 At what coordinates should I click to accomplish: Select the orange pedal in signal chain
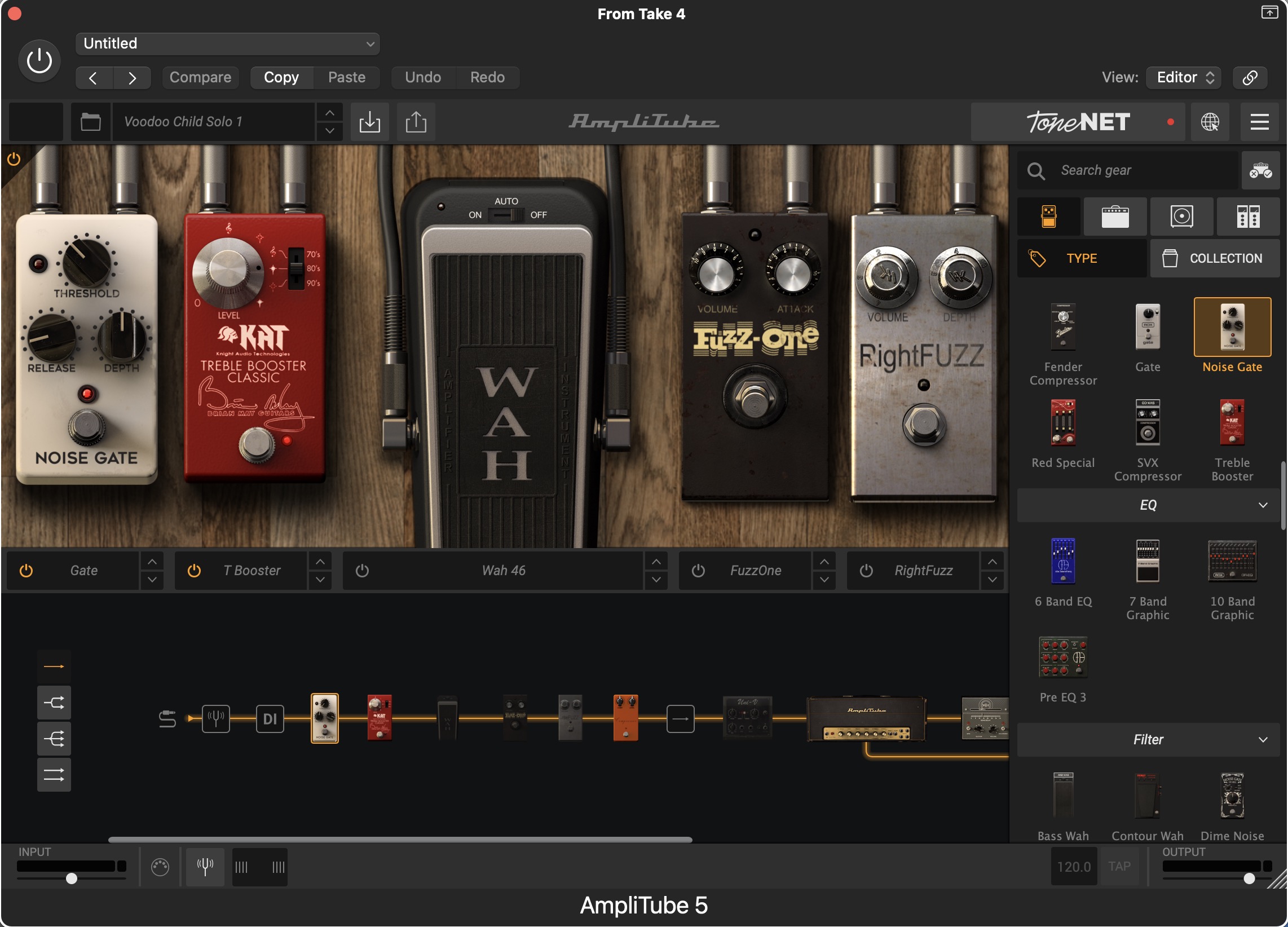coord(625,718)
